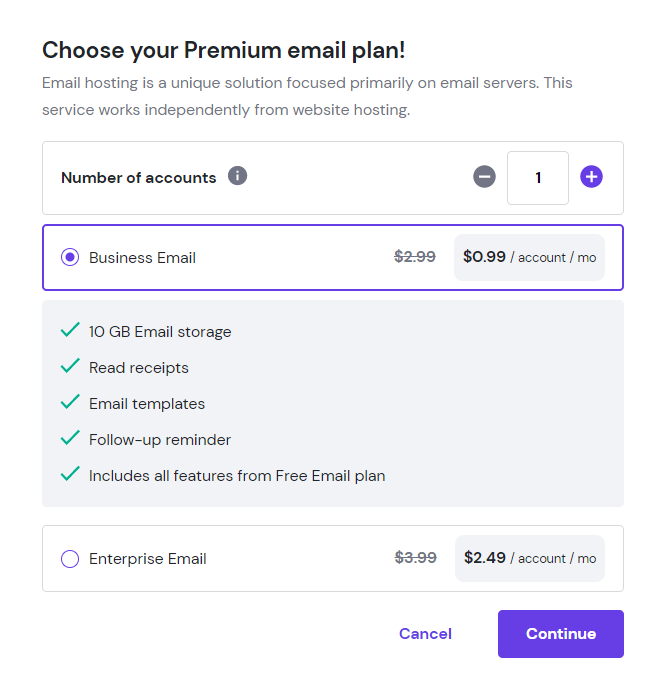
Task: Click checkmark beside Includes all Free Email features
Action: (x=70, y=474)
